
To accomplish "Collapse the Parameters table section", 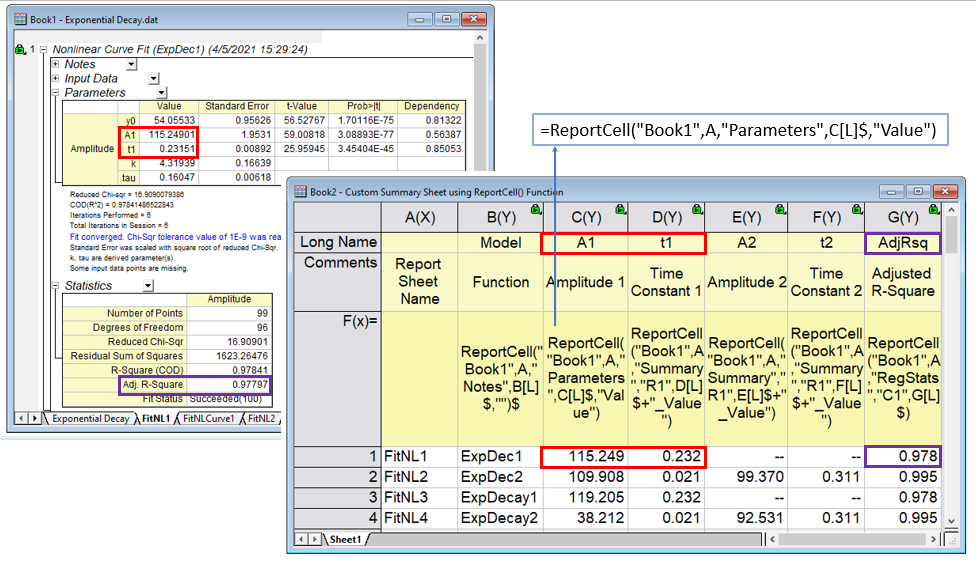I will point(56,92).
